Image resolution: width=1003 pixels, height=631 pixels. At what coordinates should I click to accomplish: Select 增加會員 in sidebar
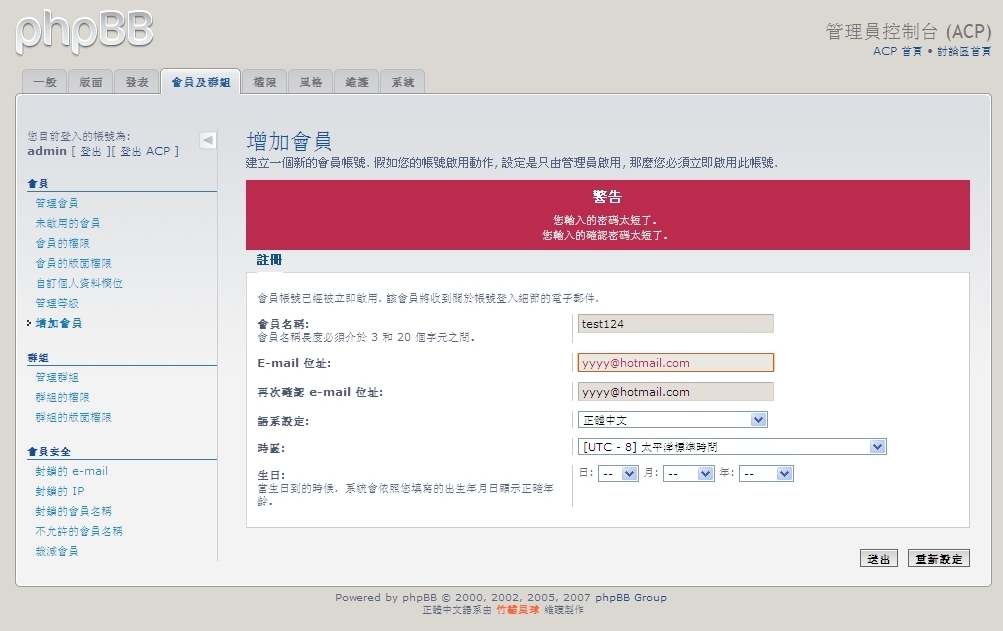(x=59, y=323)
